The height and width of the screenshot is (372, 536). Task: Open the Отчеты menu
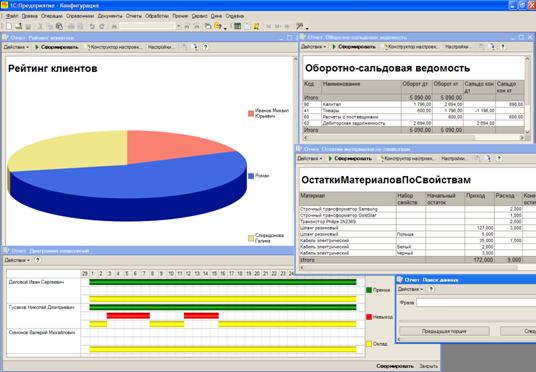(x=133, y=16)
